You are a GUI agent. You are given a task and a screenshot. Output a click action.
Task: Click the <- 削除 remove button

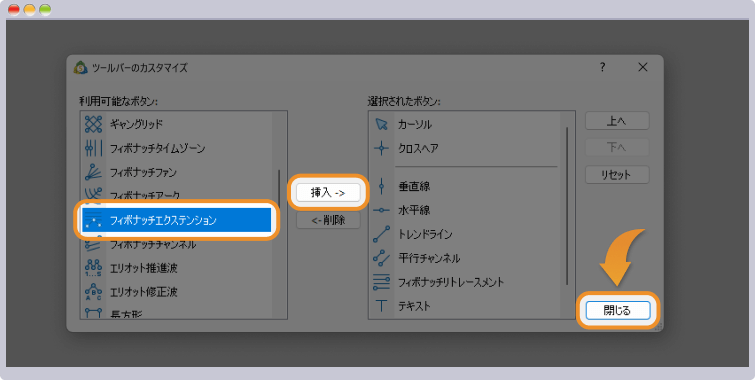click(328, 220)
